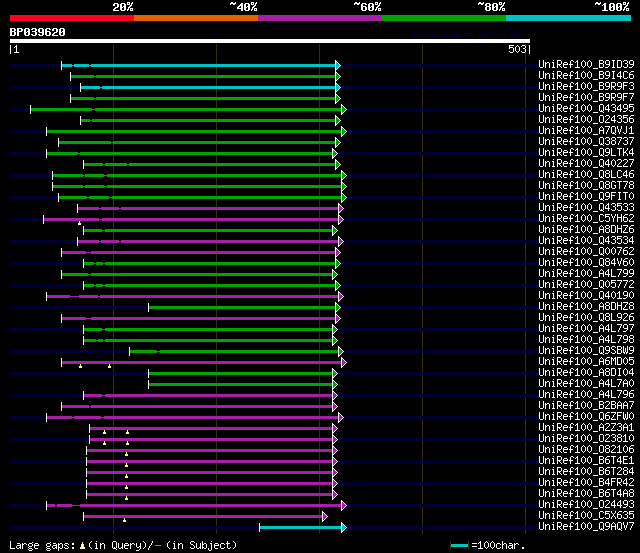Pick the UniRef100_C5YH62 entry

point(586,219)
